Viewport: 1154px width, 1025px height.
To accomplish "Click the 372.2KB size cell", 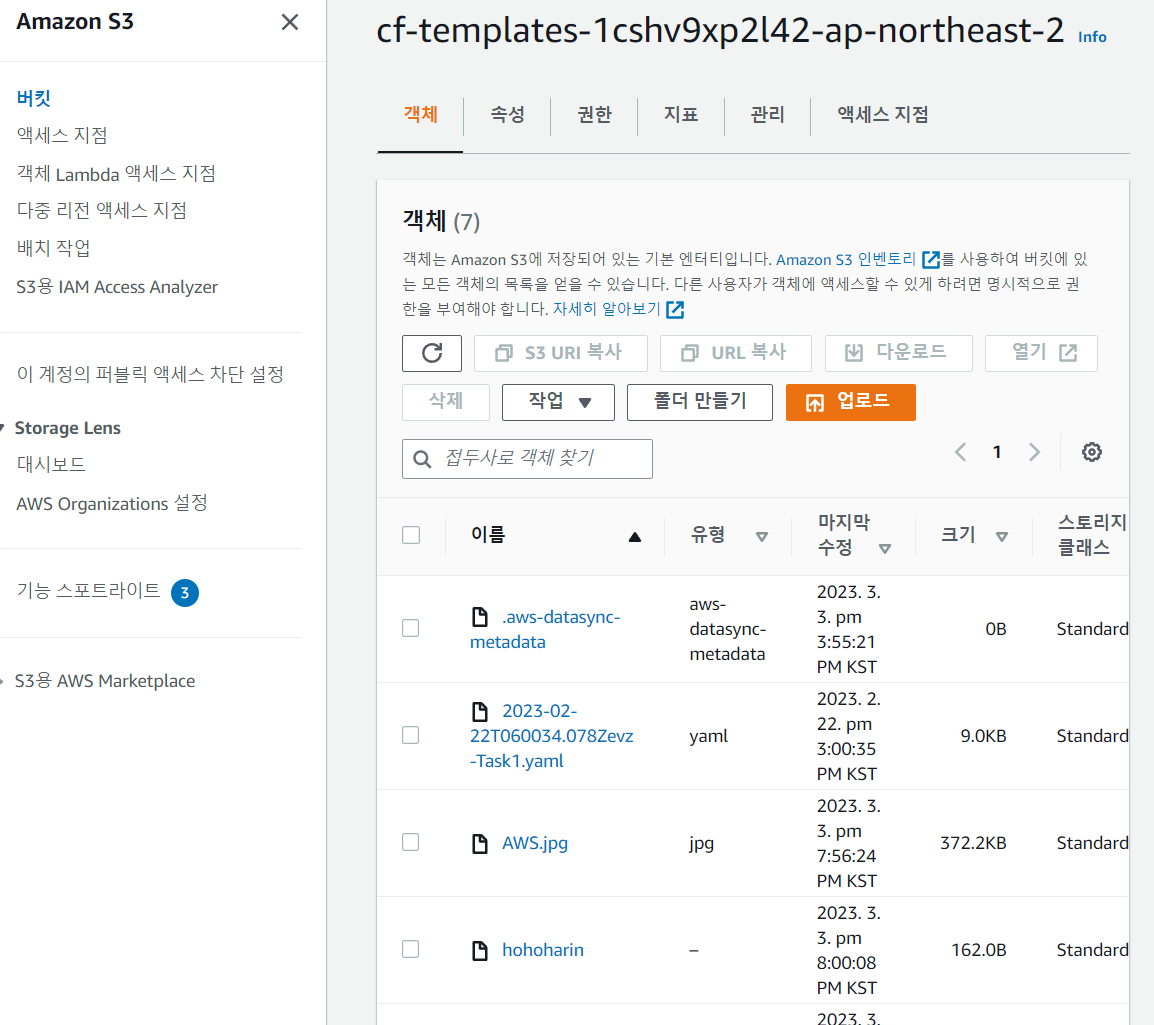I will [x=973, y=843].
